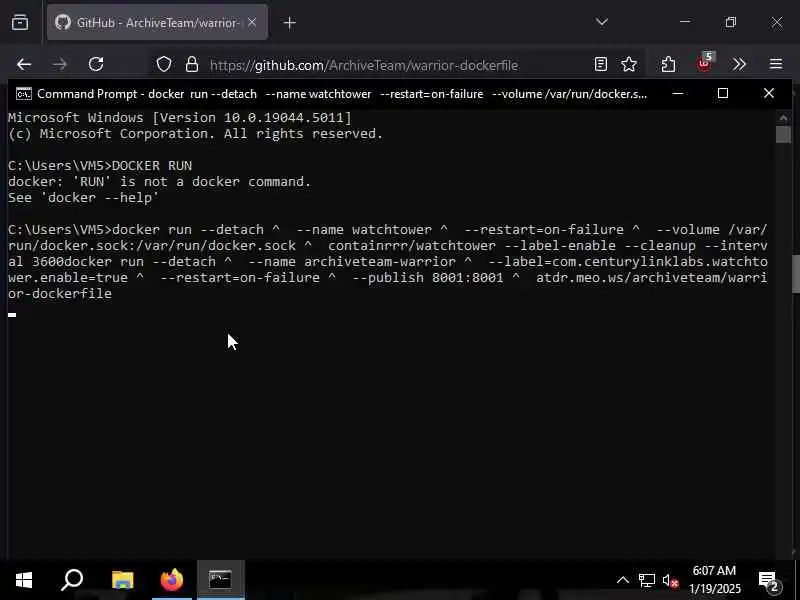
Task: Close the Command Prompt window
Action: coord(769,93)
